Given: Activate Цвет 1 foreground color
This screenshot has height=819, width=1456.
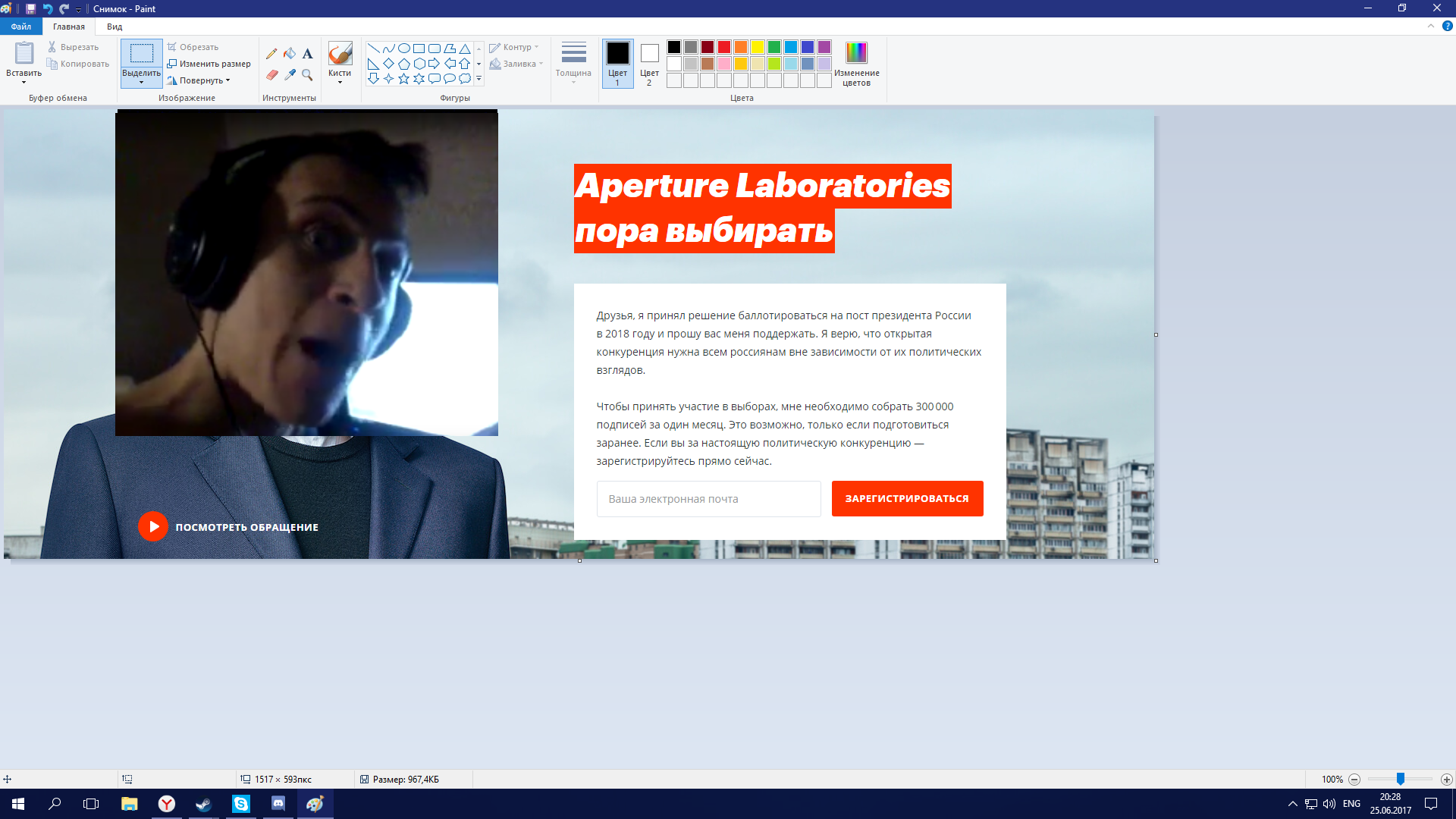Looking at the screenshot, I should [618, 64].
